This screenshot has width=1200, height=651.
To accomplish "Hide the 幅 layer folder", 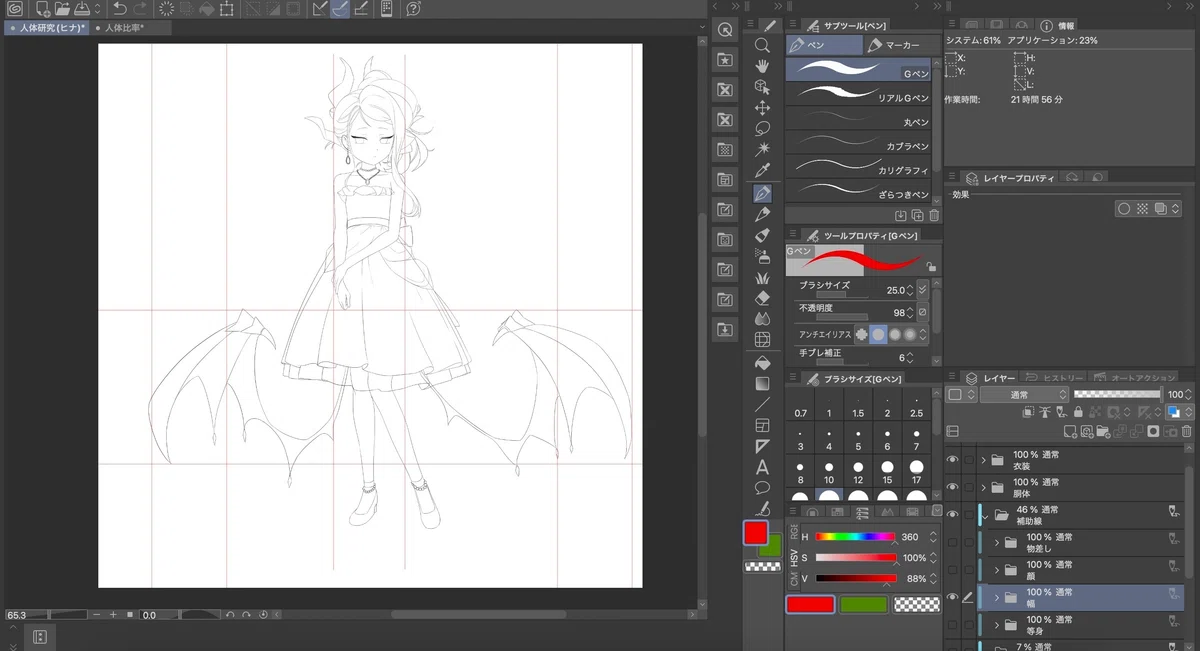I will point(952,597).
